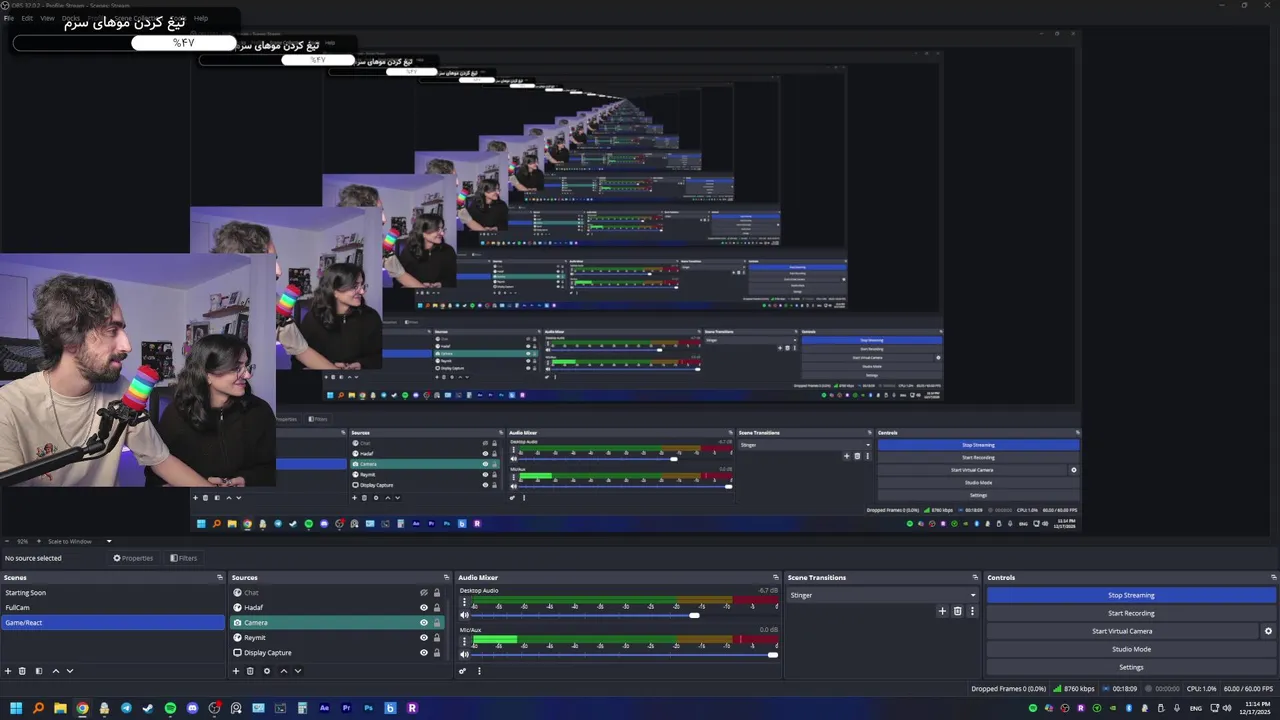1280x720 pixels.
Task: Pop out the Controls dock panel
Action: tap(1273, 577)
